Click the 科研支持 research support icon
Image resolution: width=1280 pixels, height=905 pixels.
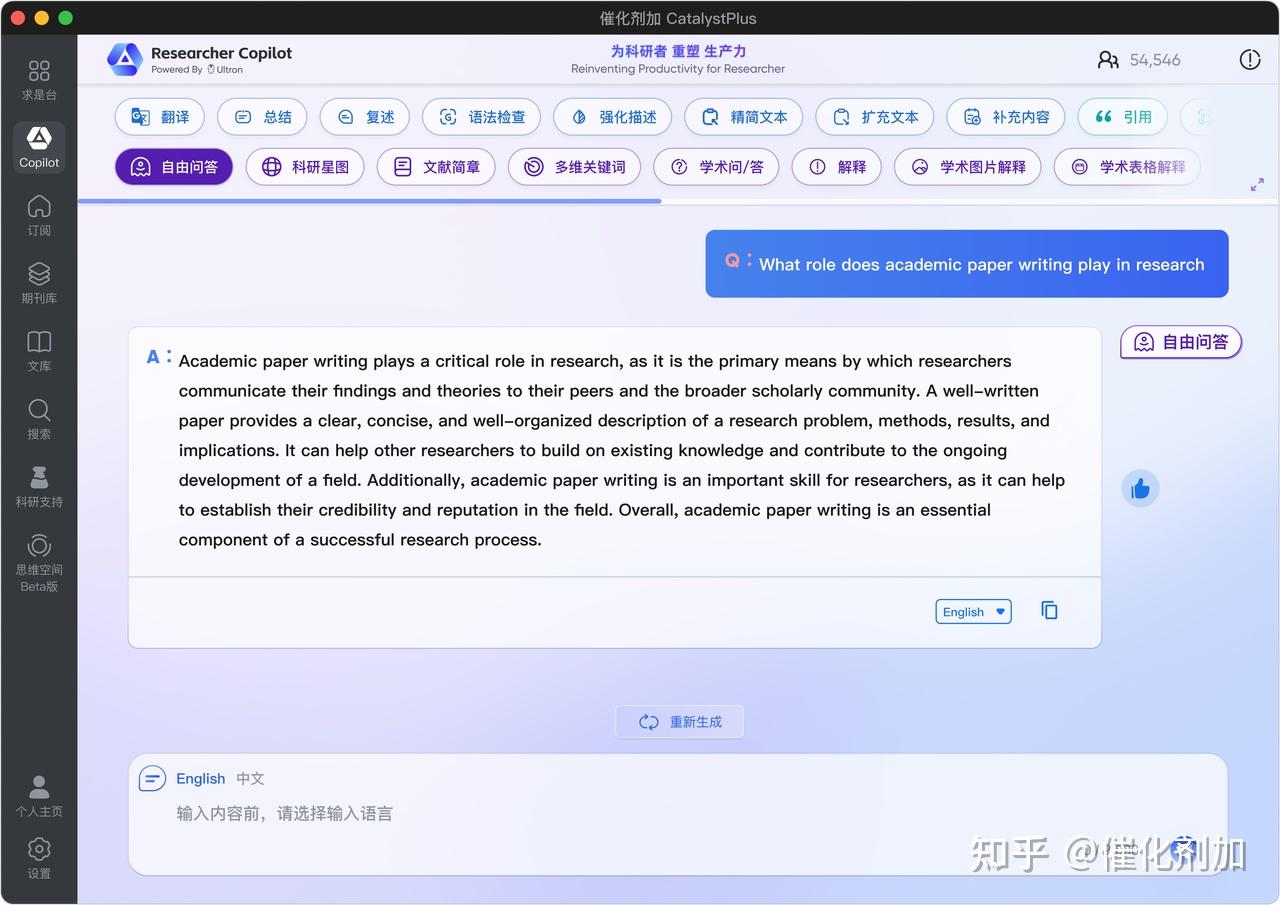click(39, 486)
